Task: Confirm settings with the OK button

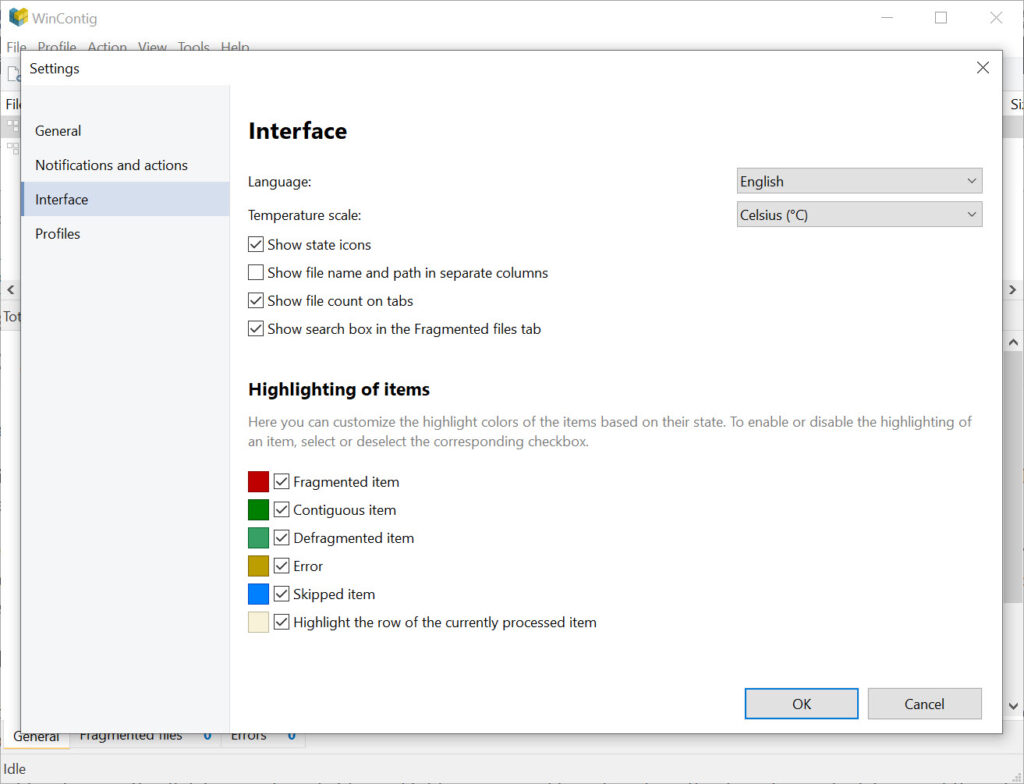Action: [x=801, y=704]
